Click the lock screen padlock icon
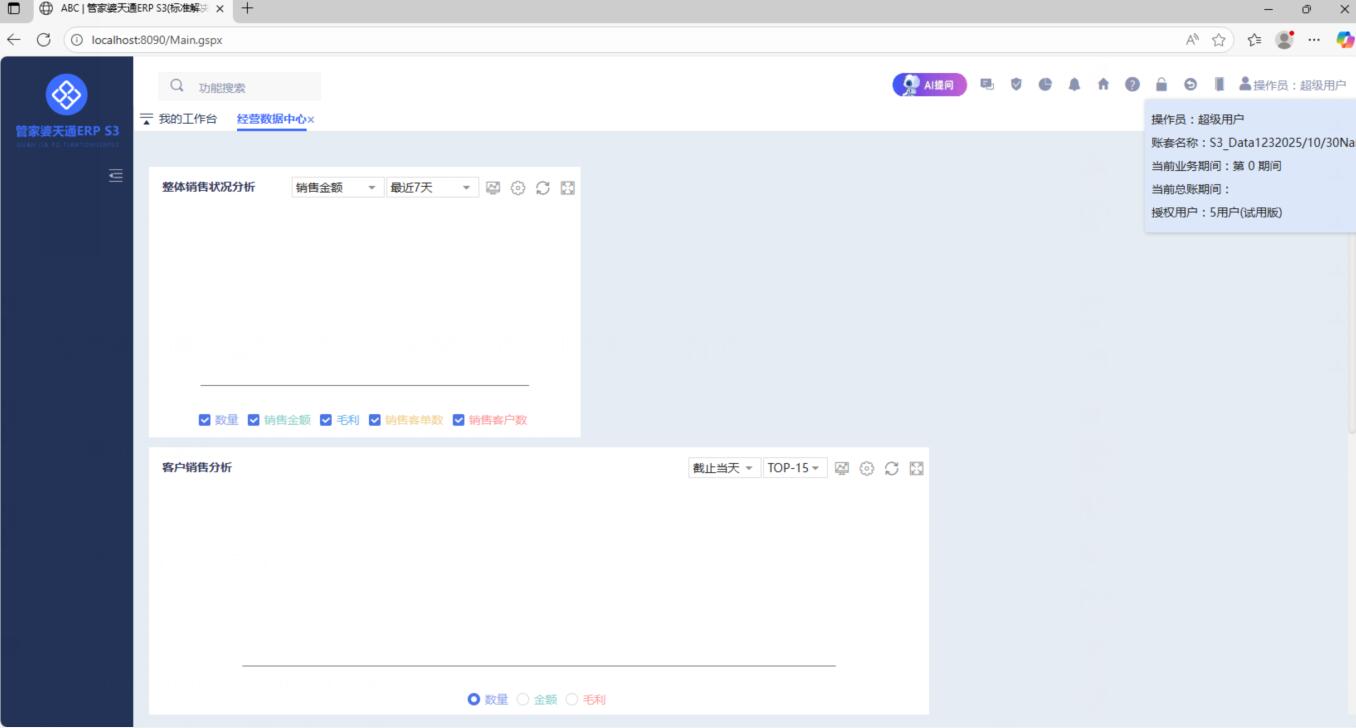1356x728 pixels. click(1161, 85)
